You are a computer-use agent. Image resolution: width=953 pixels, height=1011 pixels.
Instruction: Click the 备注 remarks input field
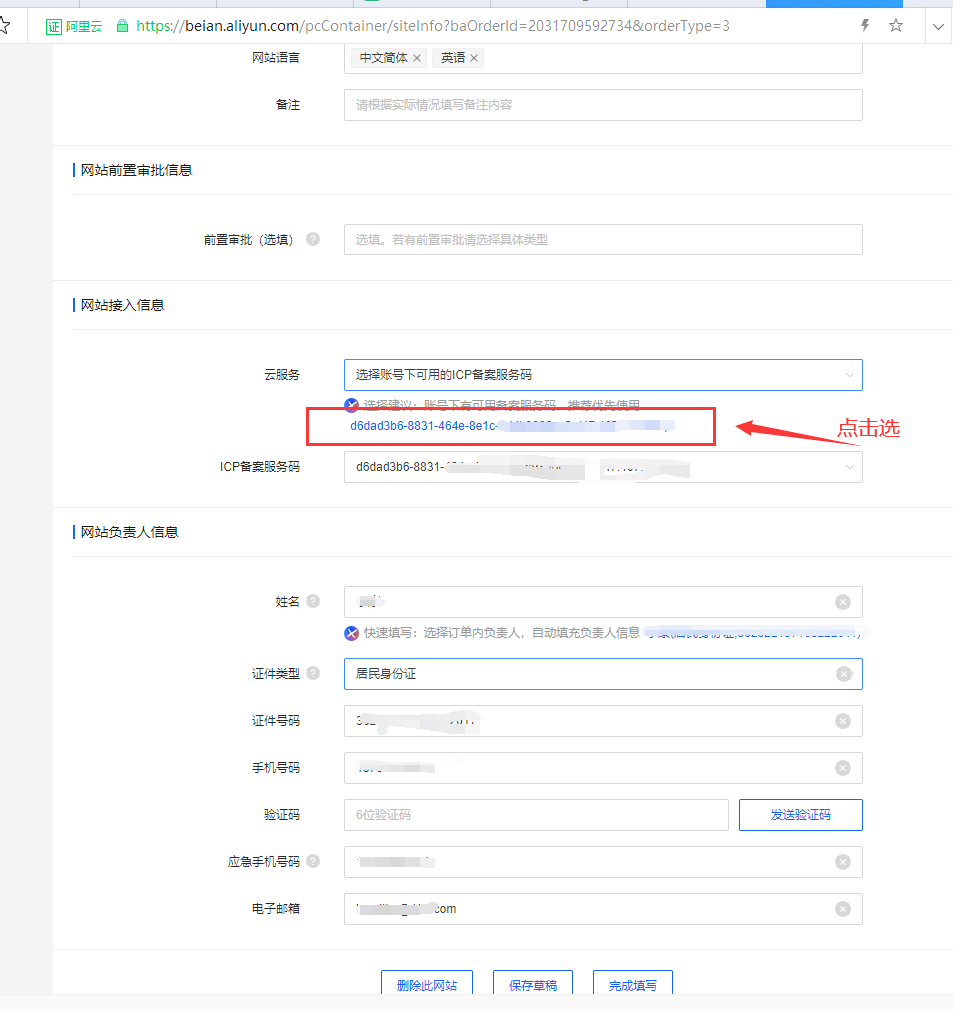point(603,105)
